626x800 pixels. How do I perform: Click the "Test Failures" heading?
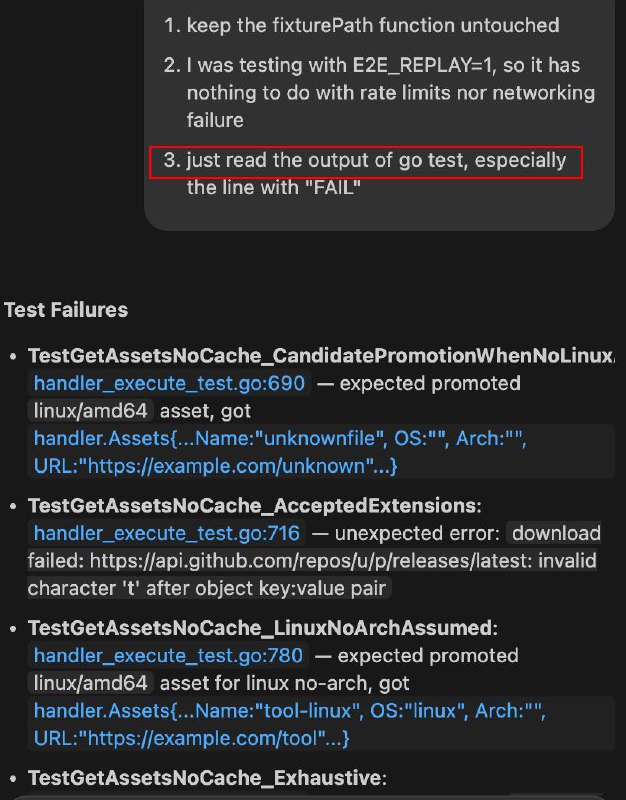pos(66,310)
